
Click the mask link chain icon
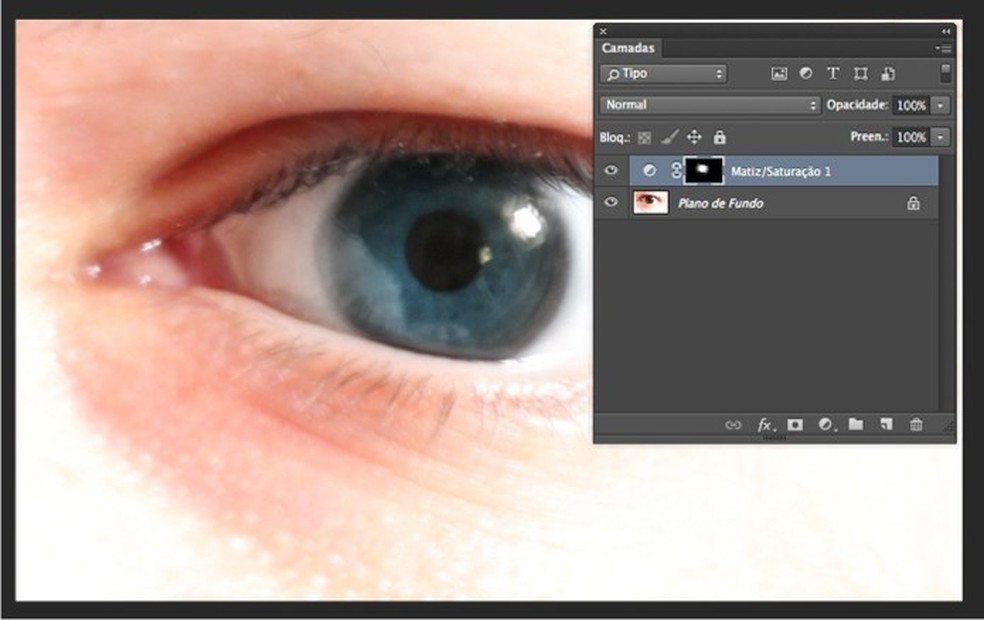(676, 171)
